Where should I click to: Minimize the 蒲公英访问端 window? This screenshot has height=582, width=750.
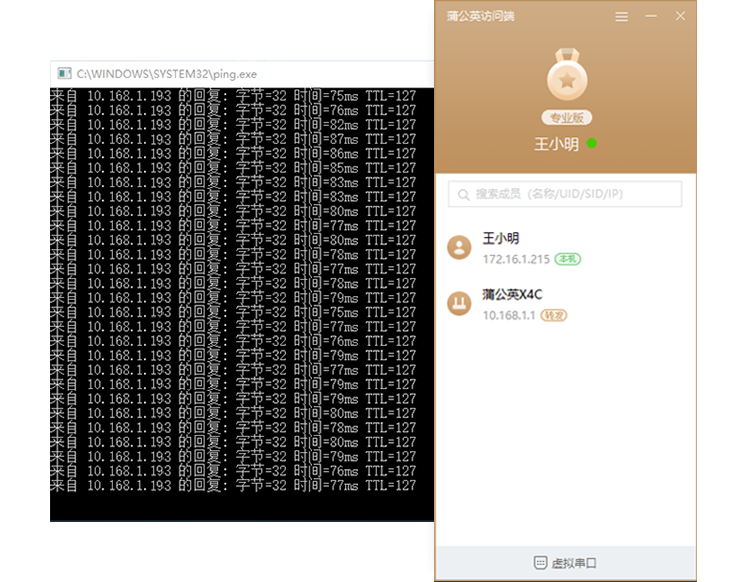(x=651, y=16)
